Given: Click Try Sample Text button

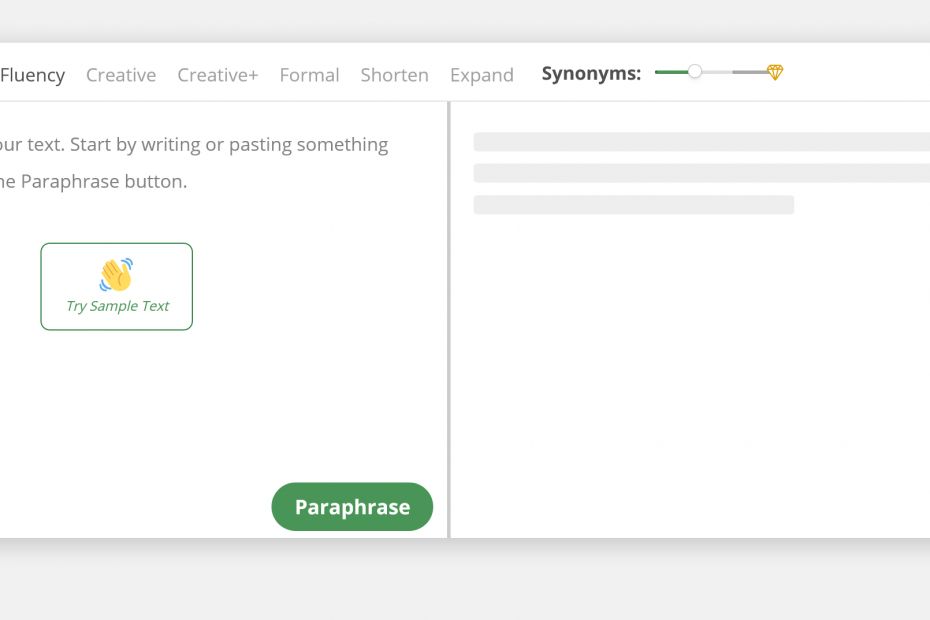Looking at the screenshot, I should (x=117, y=287).
